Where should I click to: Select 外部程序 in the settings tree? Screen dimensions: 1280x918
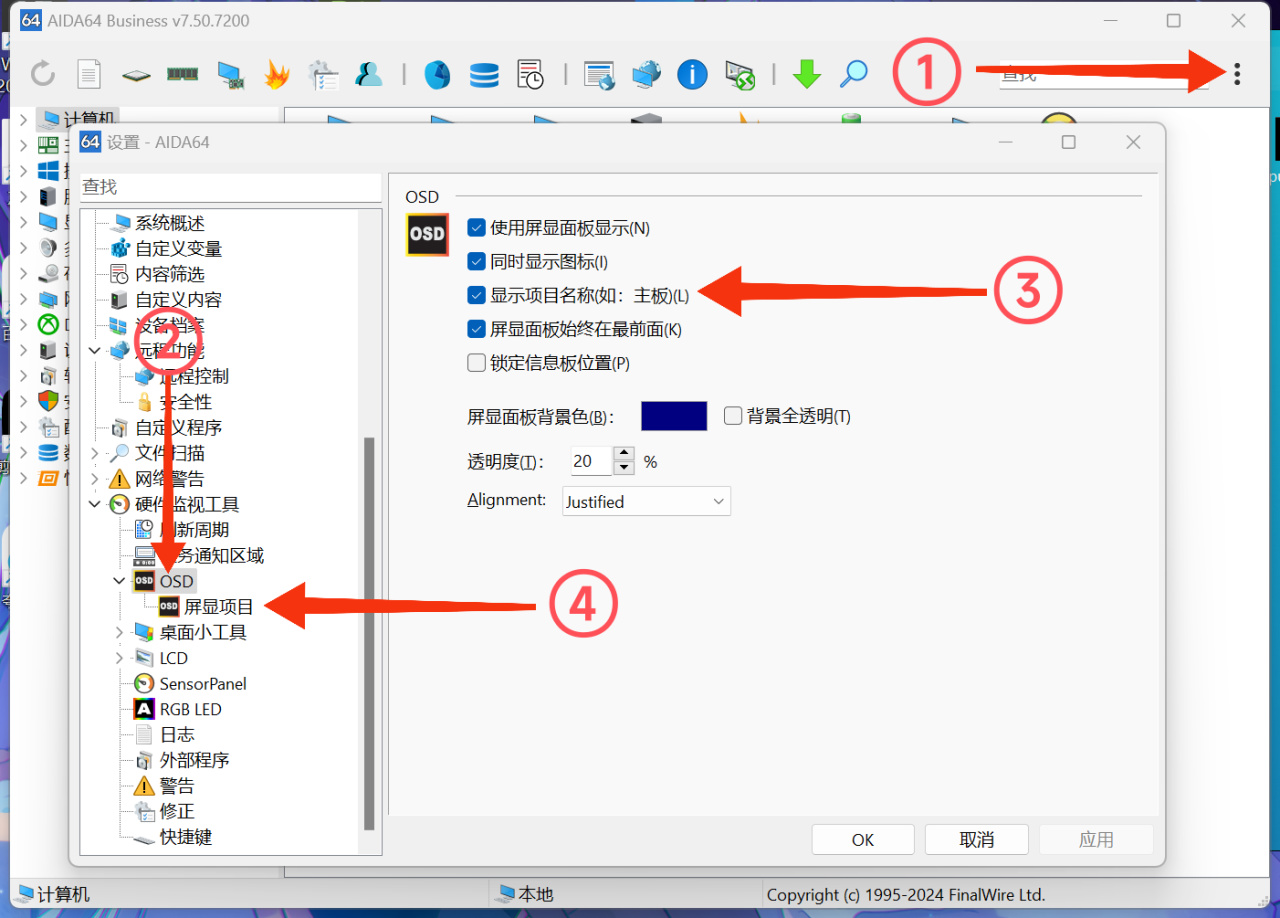pos(194,760)
